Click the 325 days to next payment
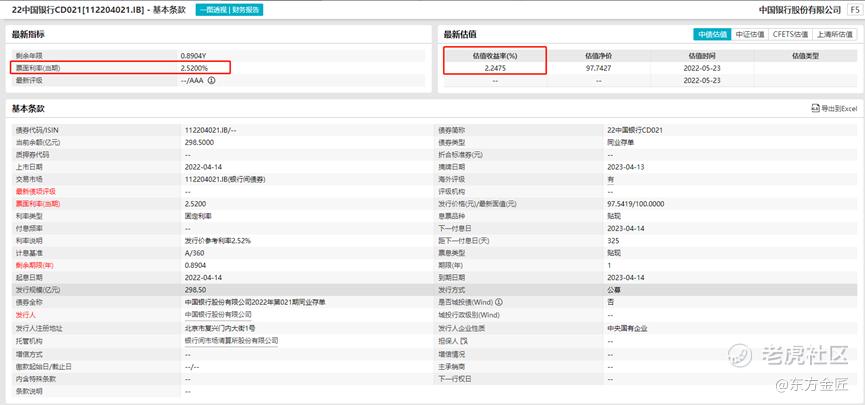The height and width of the screenshot is (405, 865). tap(613, 241)
